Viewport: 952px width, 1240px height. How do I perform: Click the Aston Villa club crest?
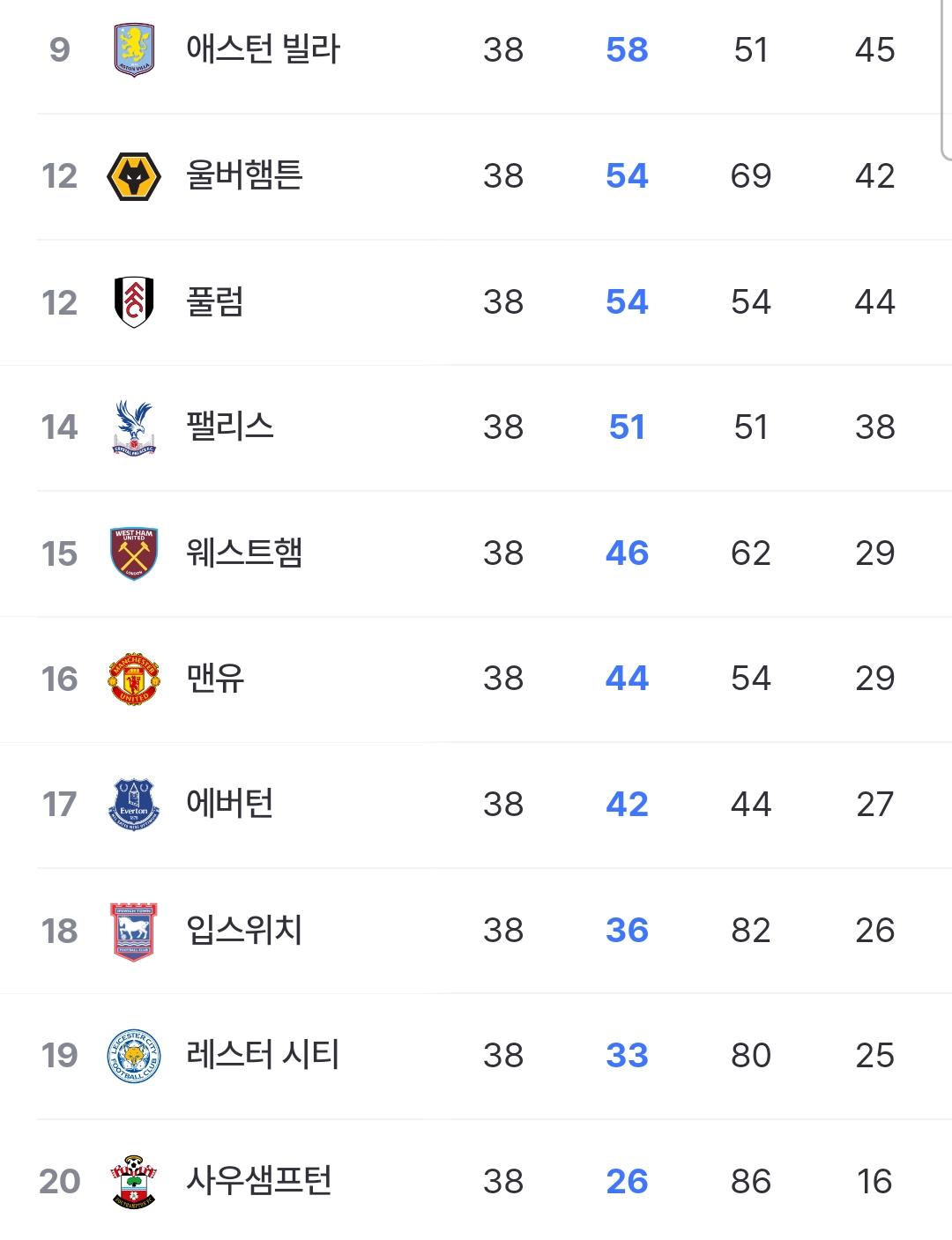pos(133,50)
